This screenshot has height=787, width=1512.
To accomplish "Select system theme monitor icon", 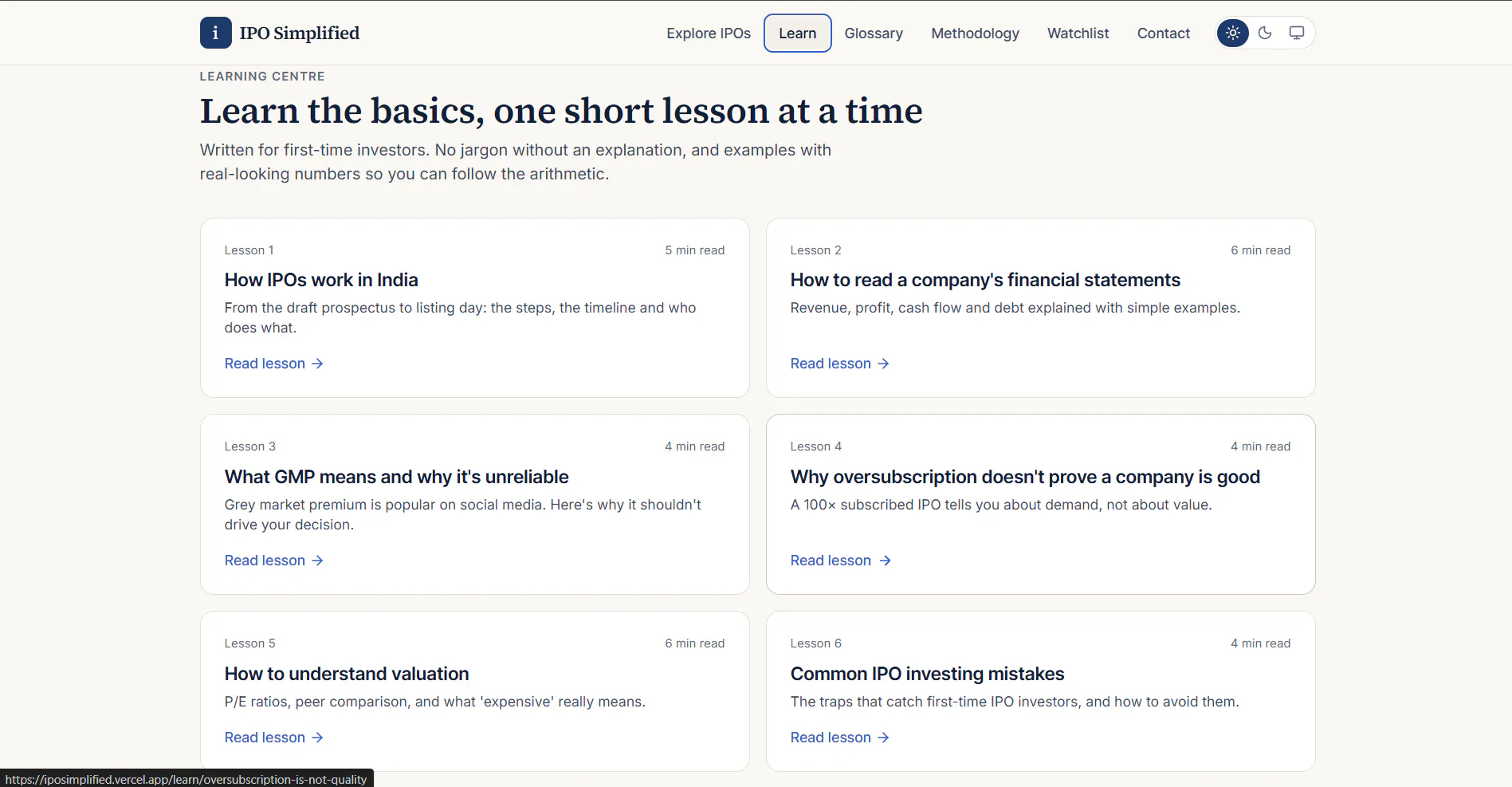I will [1297, 33].
